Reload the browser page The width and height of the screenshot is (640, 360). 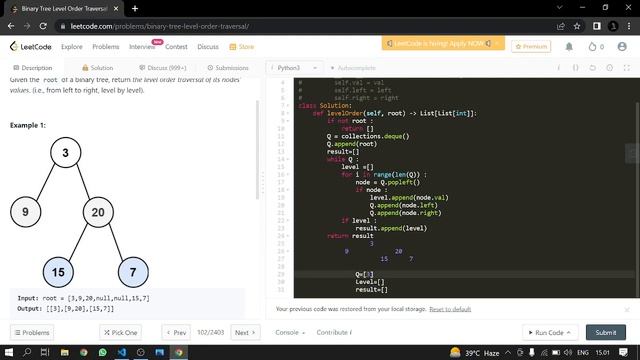[43, 26]
